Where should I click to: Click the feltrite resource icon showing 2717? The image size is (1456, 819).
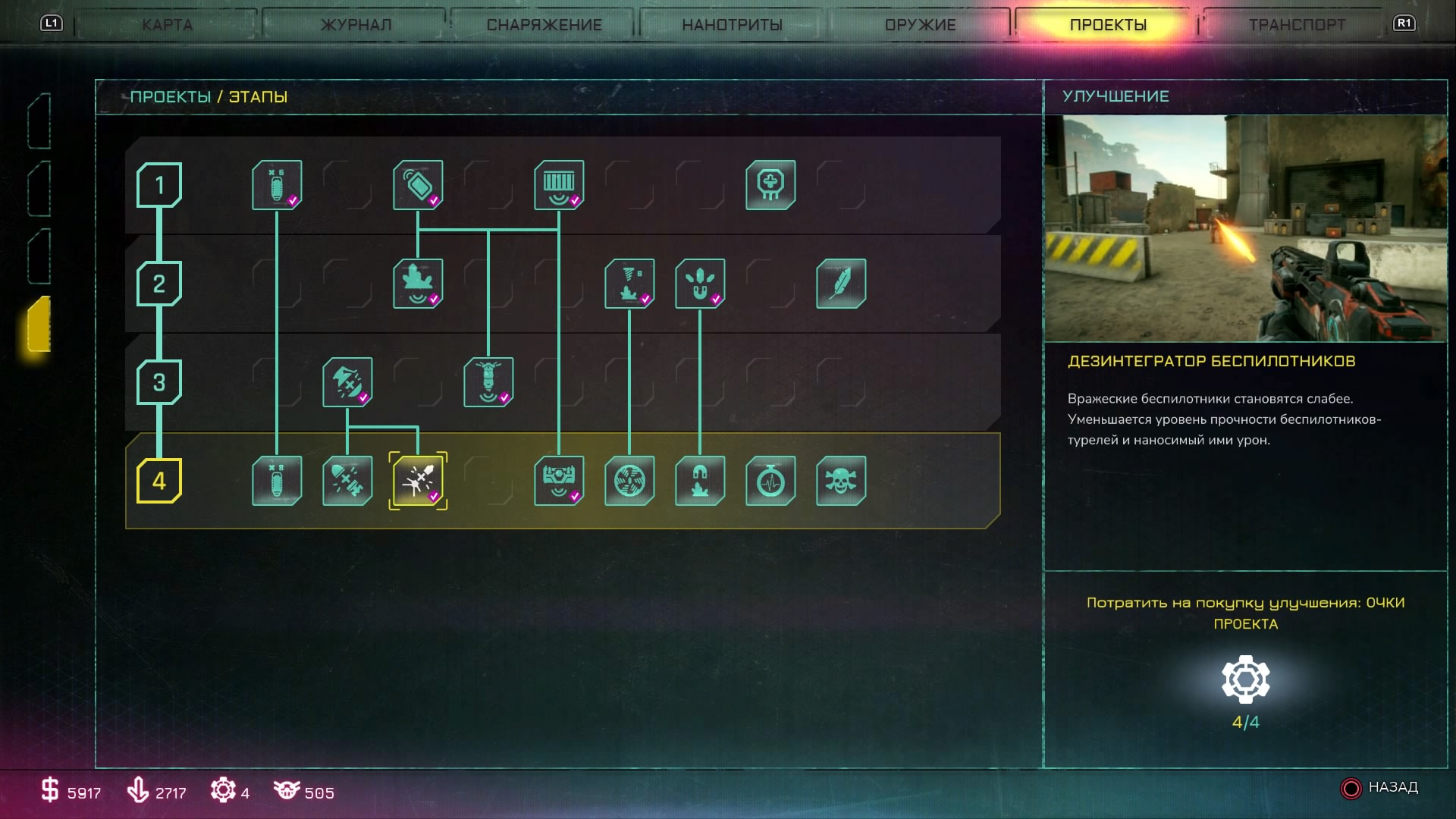137,789
